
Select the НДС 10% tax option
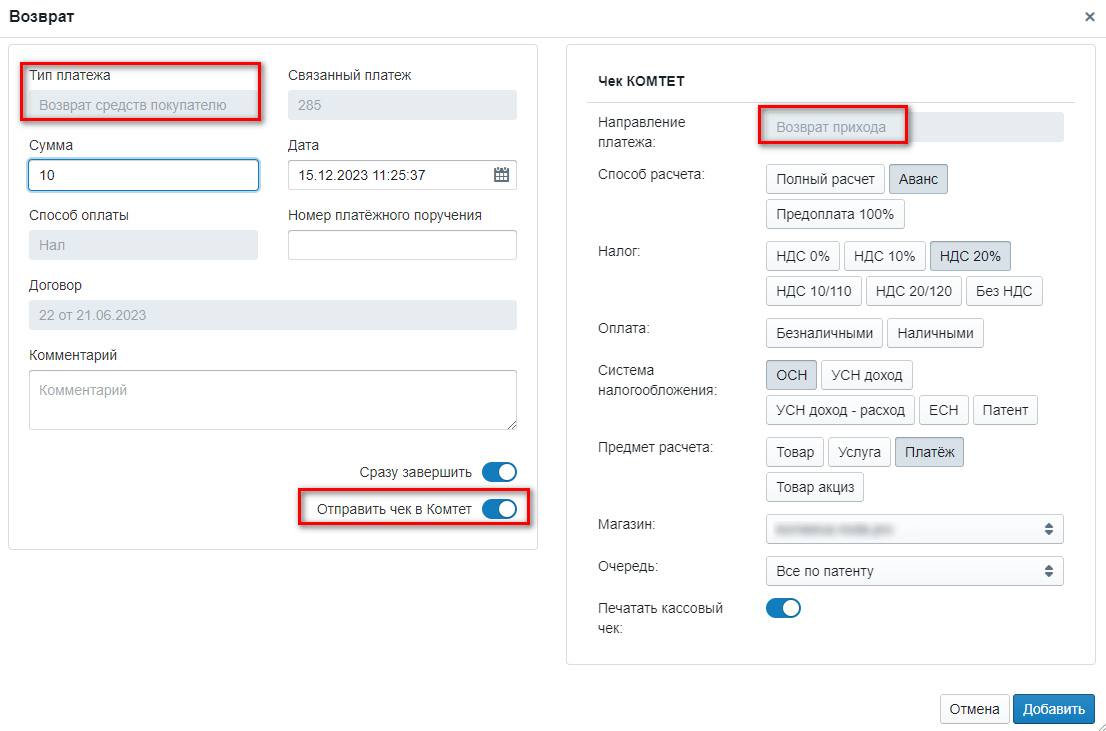pos(885,256)
